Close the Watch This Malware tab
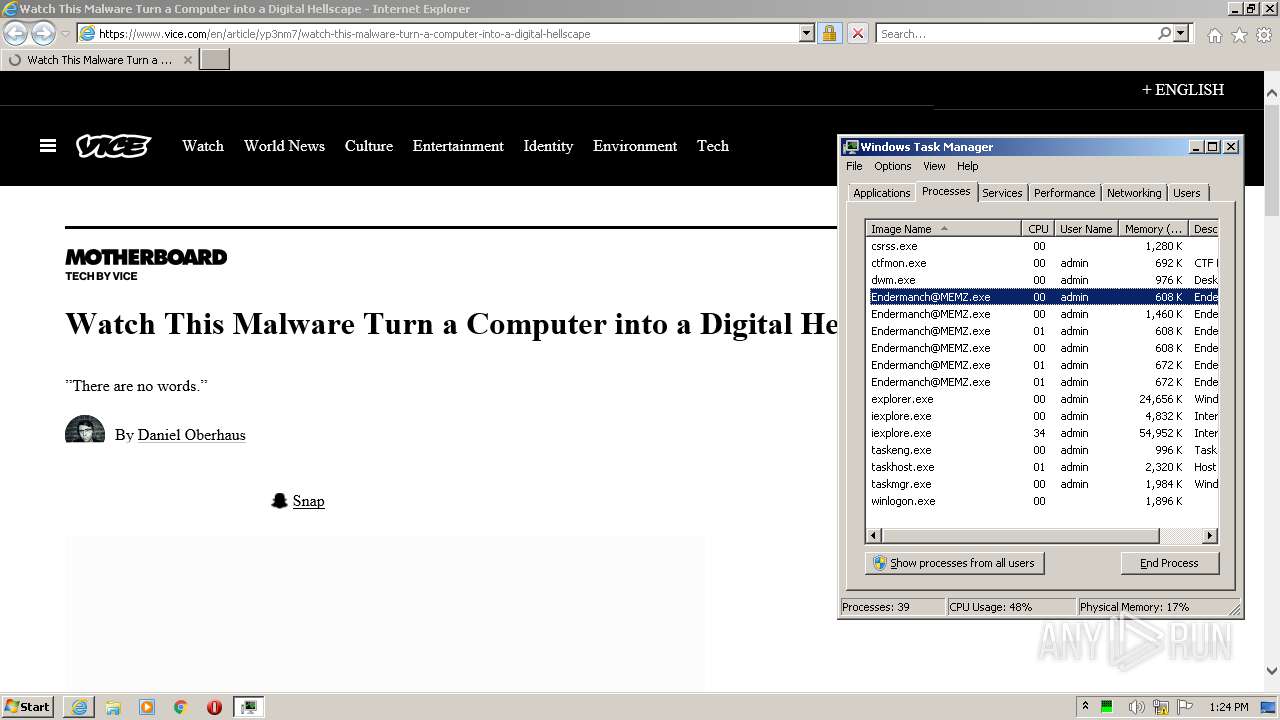The height and width of the screenshot is (720, 1280). (x=187, y=60)
